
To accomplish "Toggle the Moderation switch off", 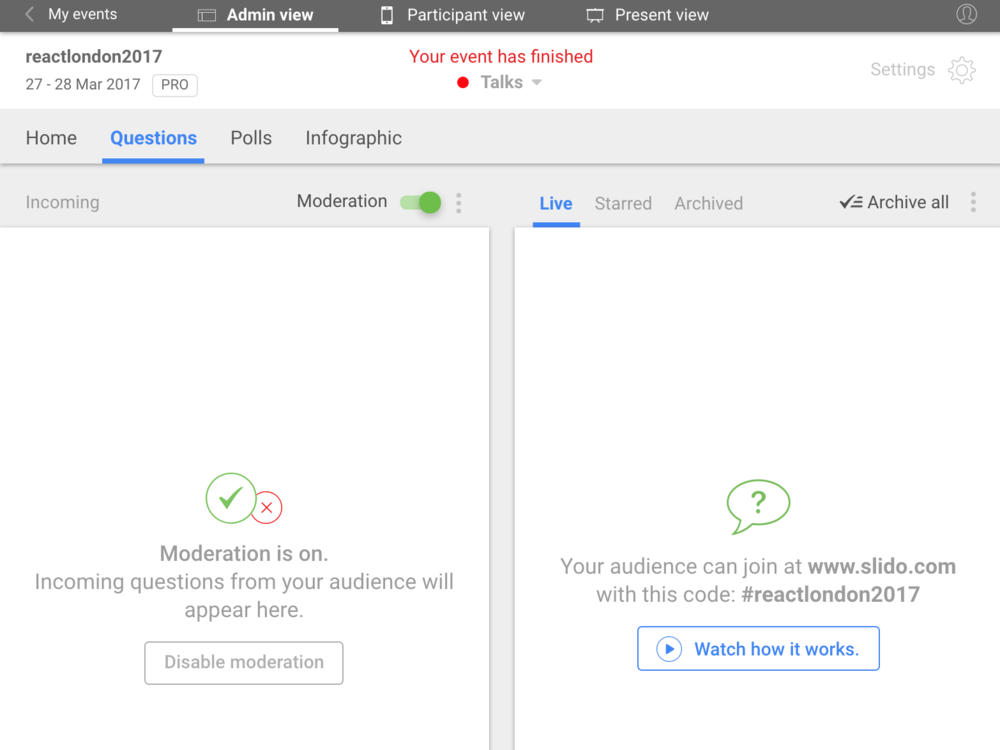I will (x=421, y=203).
